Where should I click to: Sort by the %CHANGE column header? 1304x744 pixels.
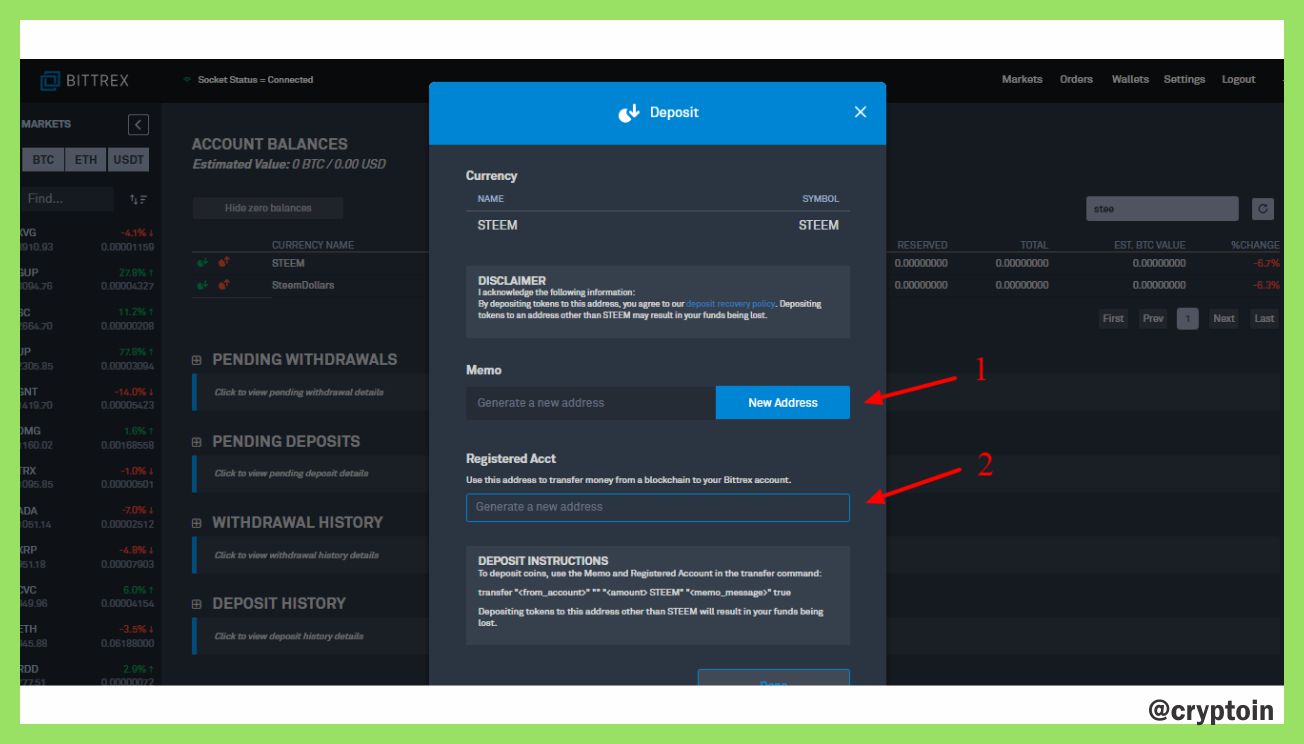(1255, 245)
